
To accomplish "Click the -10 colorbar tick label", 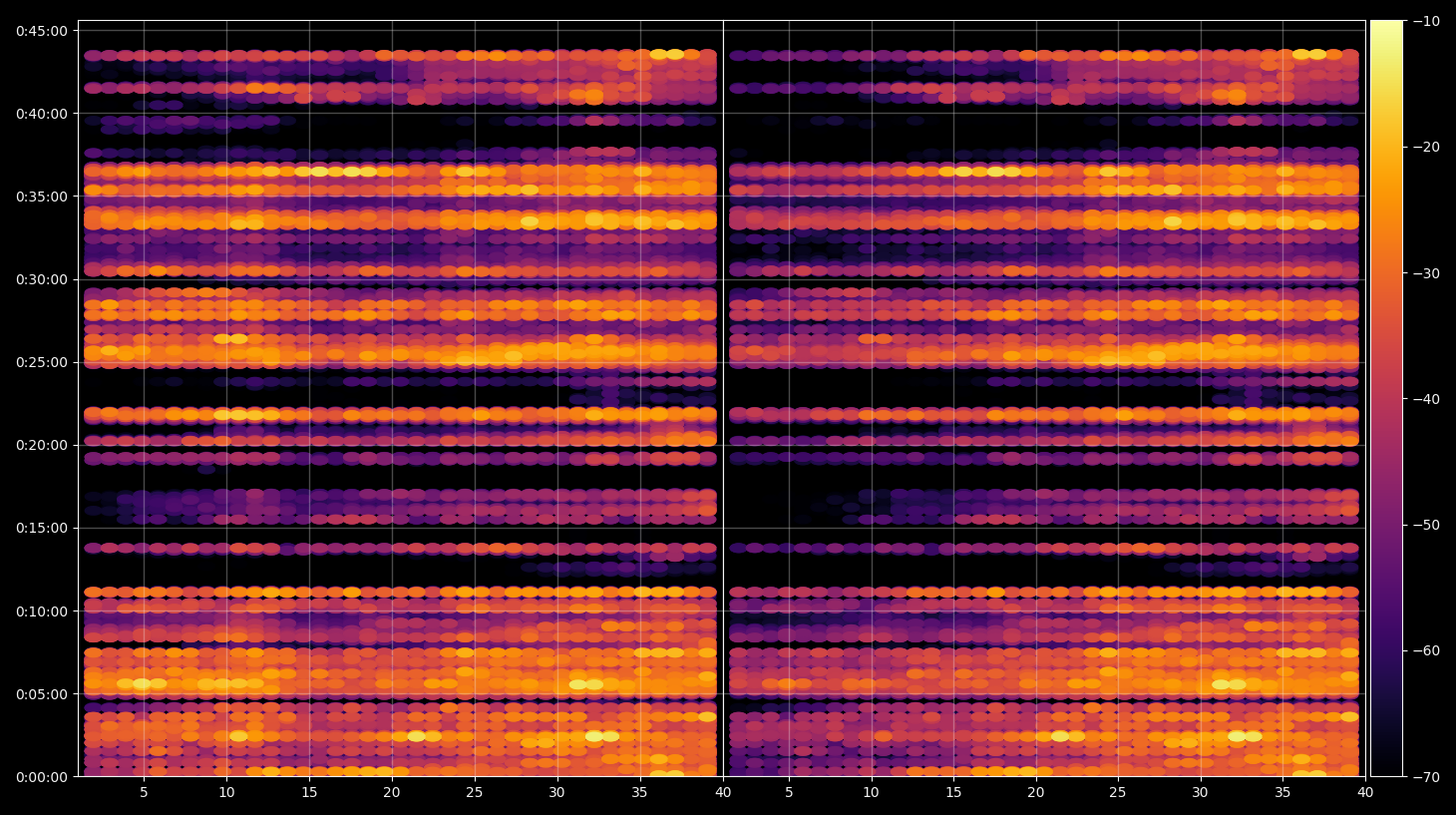I will pyautogui.click(x=1427, y=21).
